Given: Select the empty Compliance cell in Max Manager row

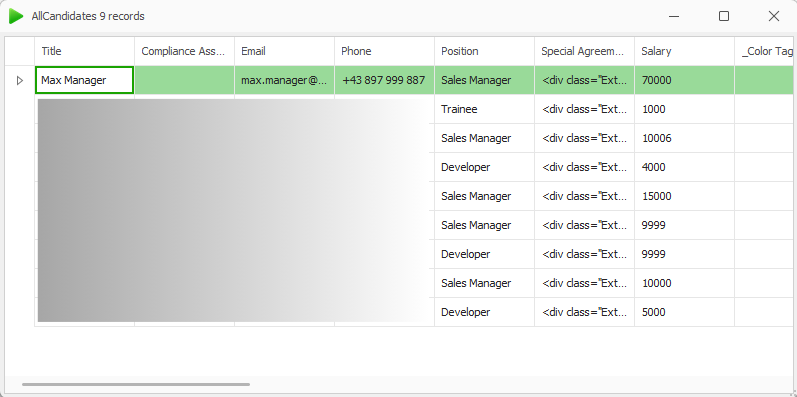Looking at the screenshot, I should (x=185, y=80).
